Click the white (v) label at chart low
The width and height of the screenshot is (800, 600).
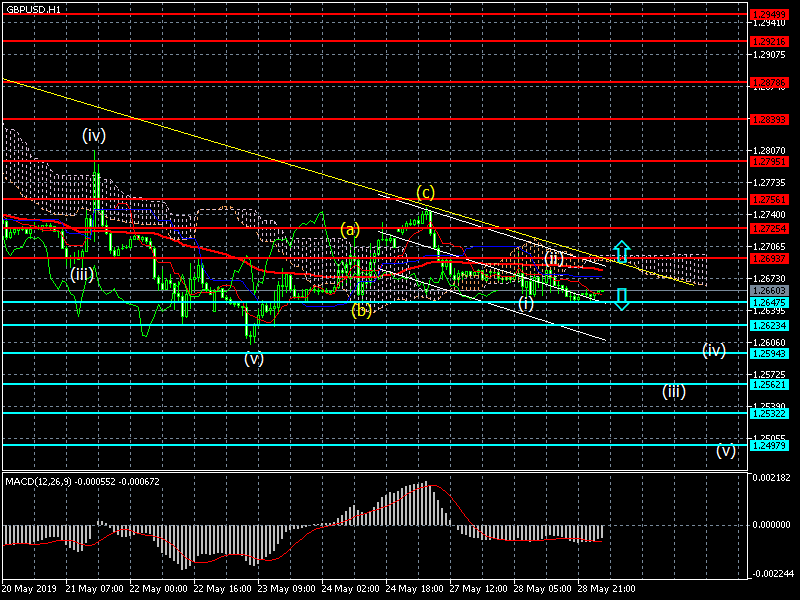(254, 359)
